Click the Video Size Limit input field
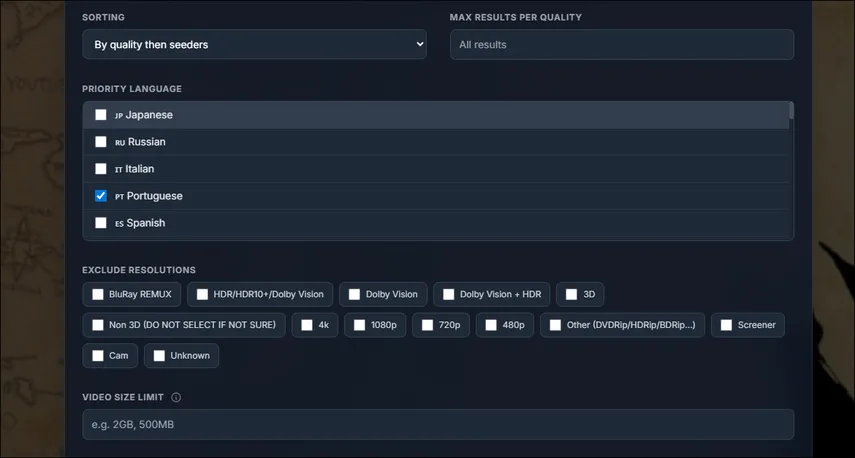Image resolution: width=855 pixels, height=458 pixels. (438, 424)
